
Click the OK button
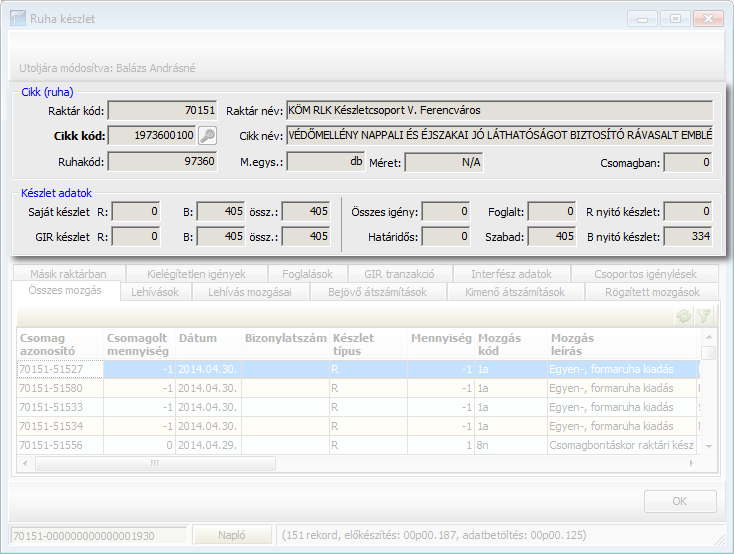pos(680,501)
